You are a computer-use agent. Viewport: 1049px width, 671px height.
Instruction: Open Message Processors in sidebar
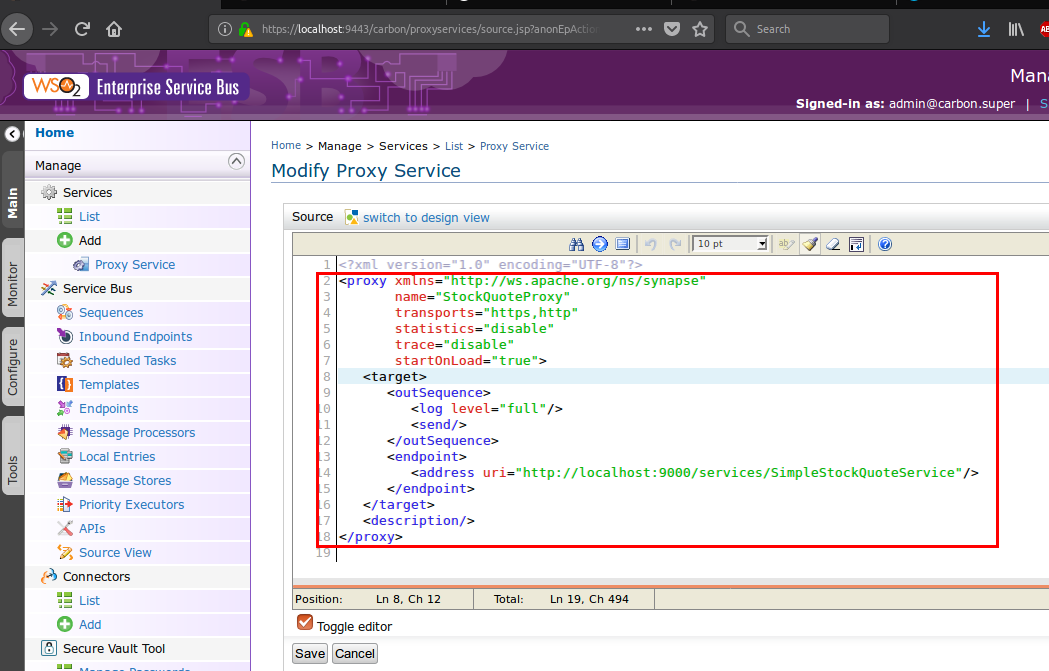coord(137,433)
